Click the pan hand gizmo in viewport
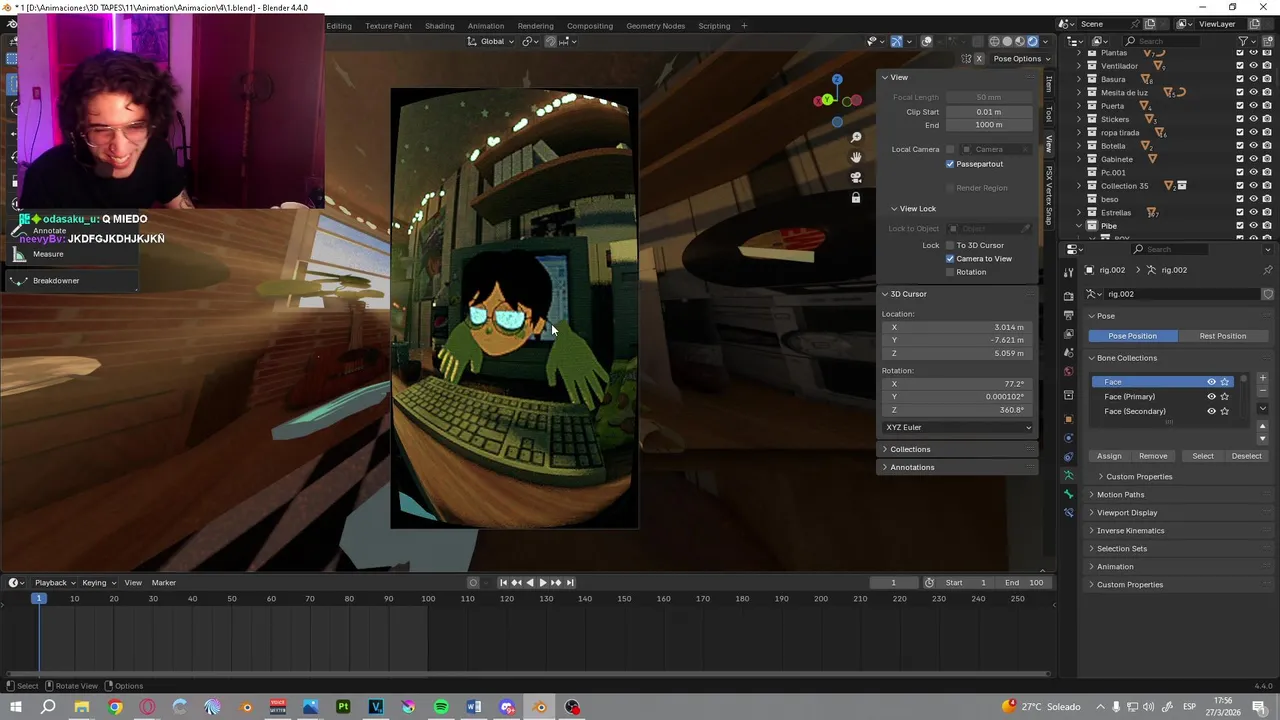 [x=856, y=157]
